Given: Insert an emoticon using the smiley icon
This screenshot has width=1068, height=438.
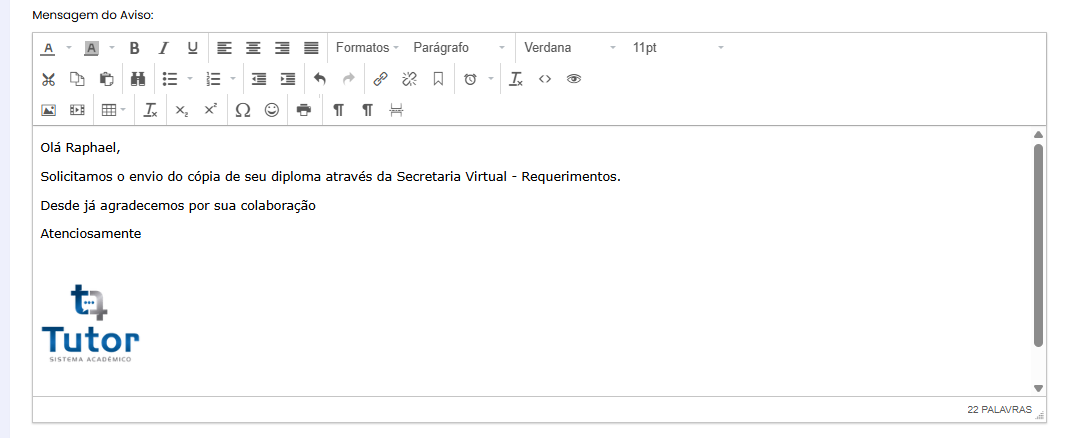Looking at the screenshot, I should click(x=271, y=110).
